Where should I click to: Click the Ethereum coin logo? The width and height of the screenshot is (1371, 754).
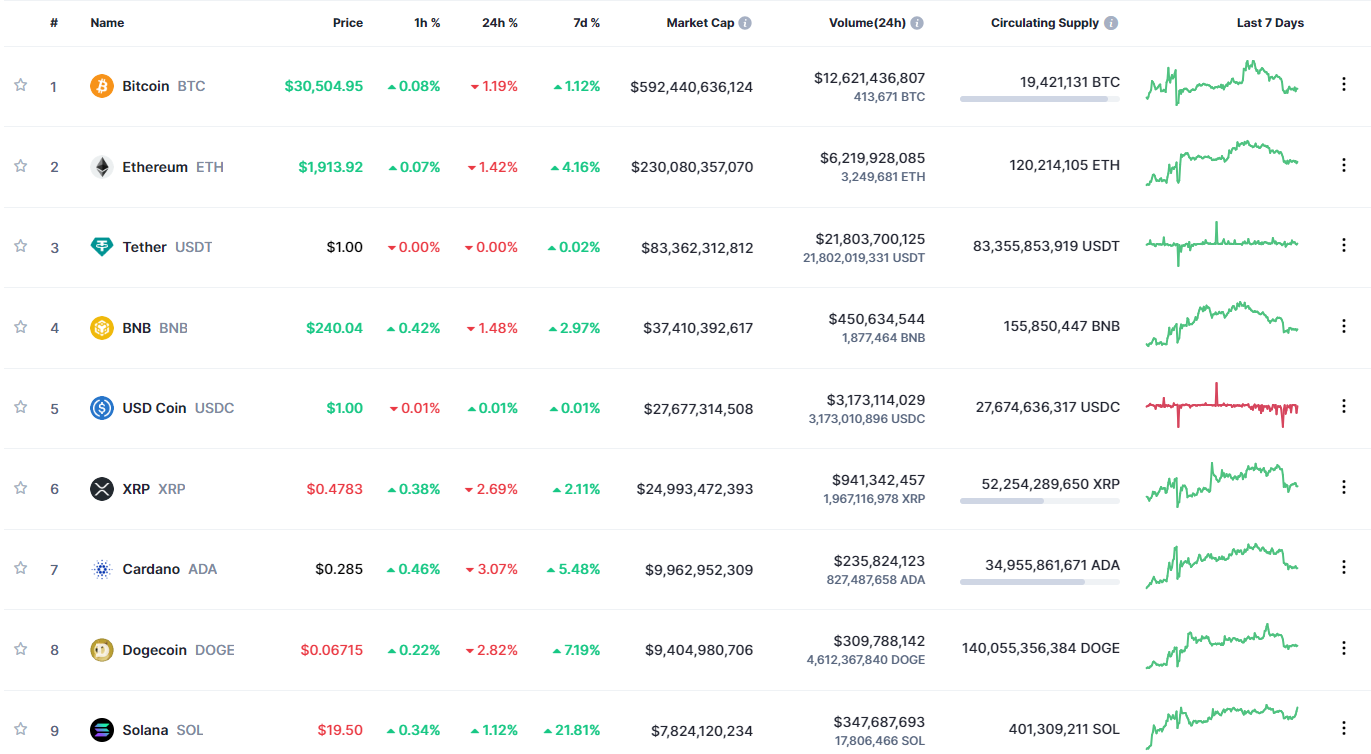point(100,166)
